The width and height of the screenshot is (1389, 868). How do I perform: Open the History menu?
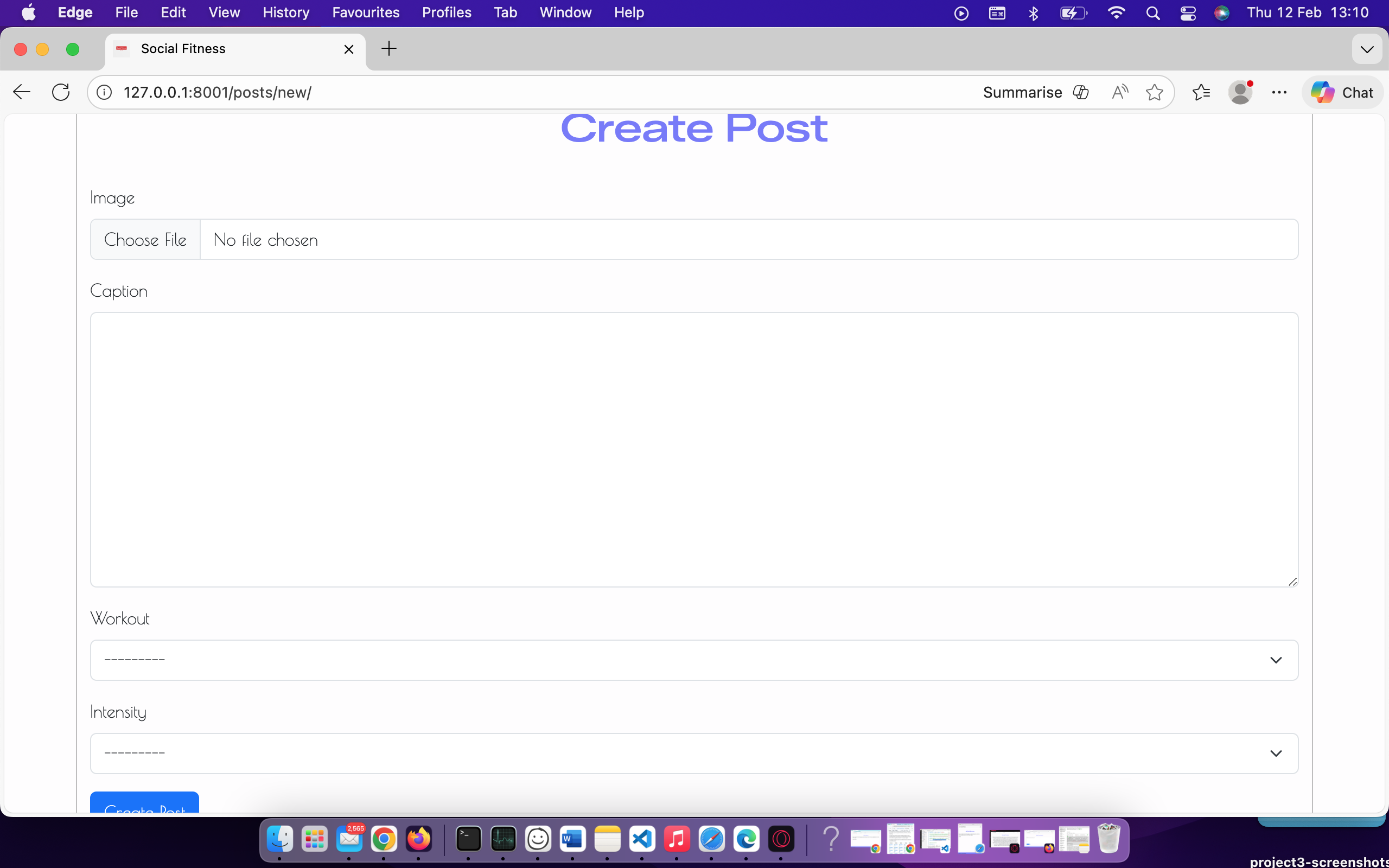point(285,12)
